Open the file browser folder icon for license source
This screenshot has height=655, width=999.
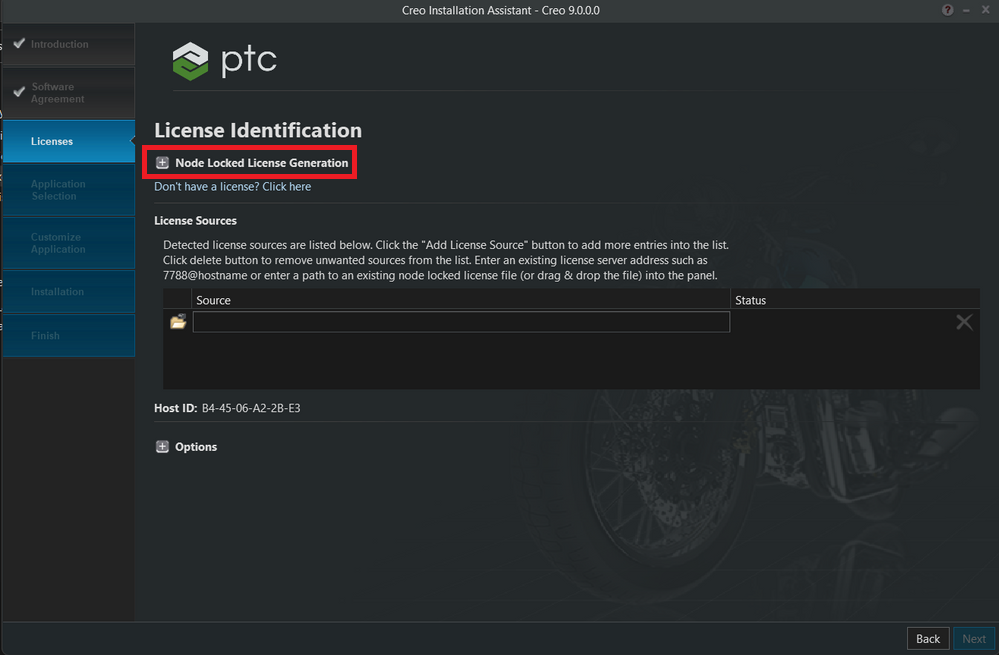[177, 321]
